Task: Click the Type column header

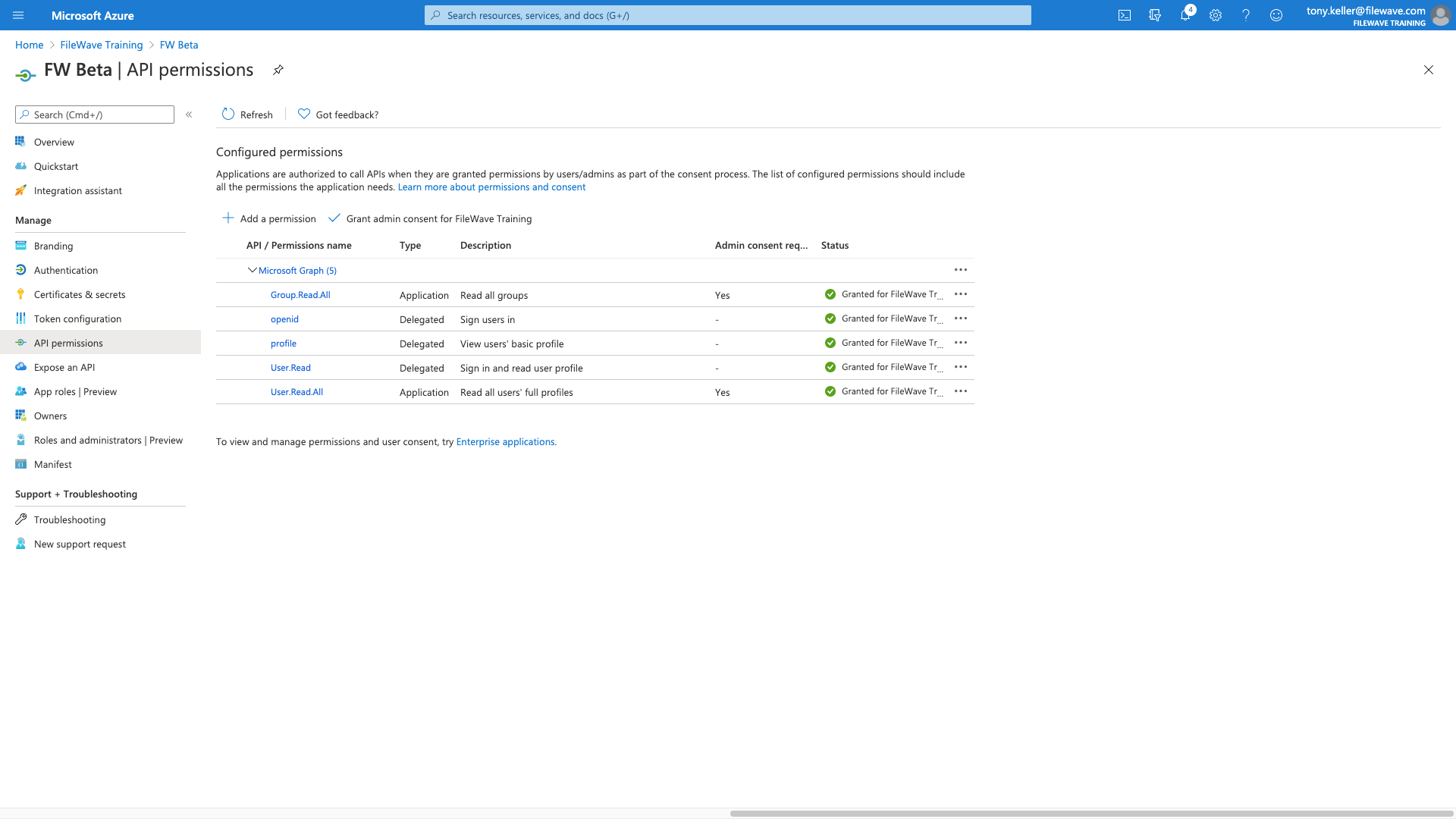Action: pyautogui.click(x=410, y=246)
